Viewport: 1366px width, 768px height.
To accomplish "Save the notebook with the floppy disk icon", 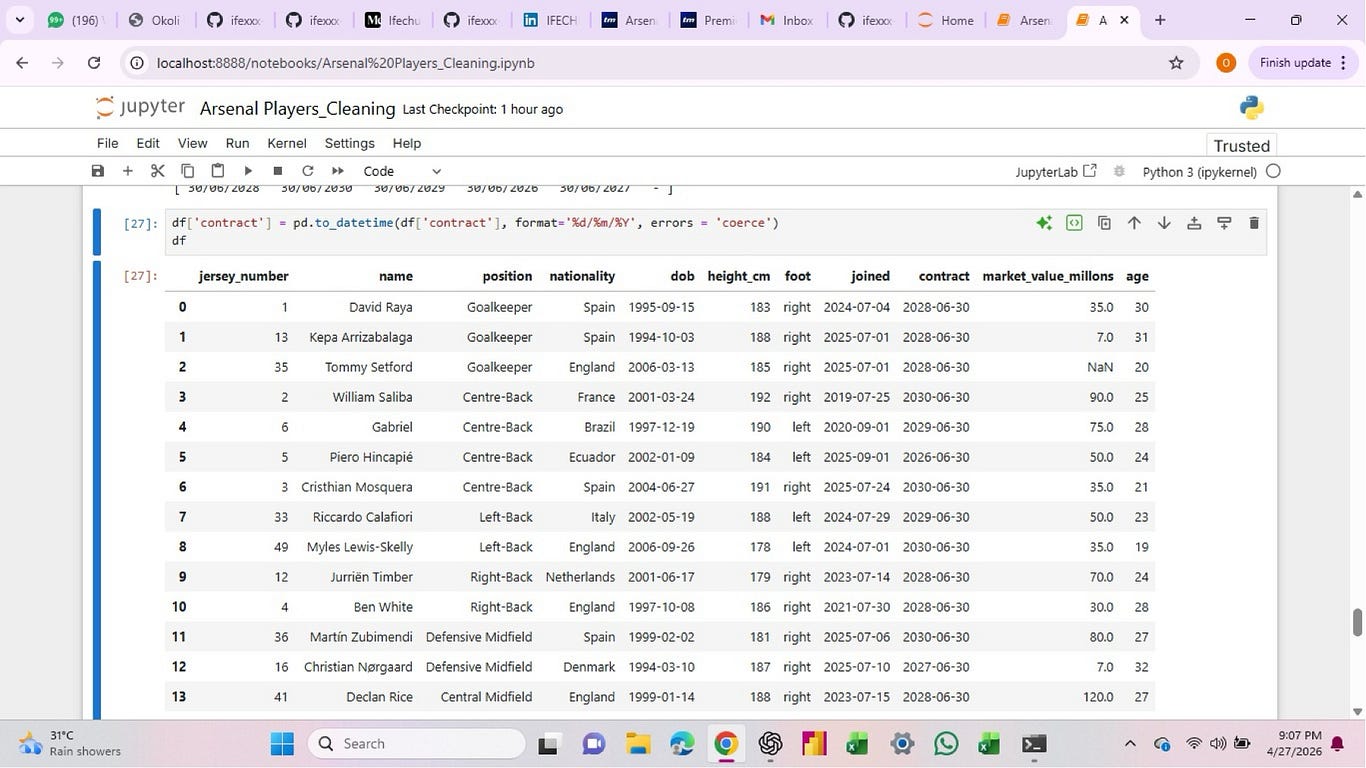I will coord(97,171).
